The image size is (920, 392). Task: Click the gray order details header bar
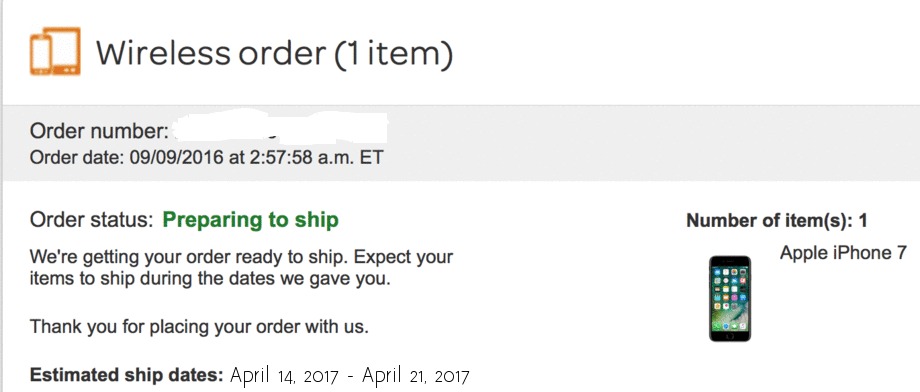[461, 143]
